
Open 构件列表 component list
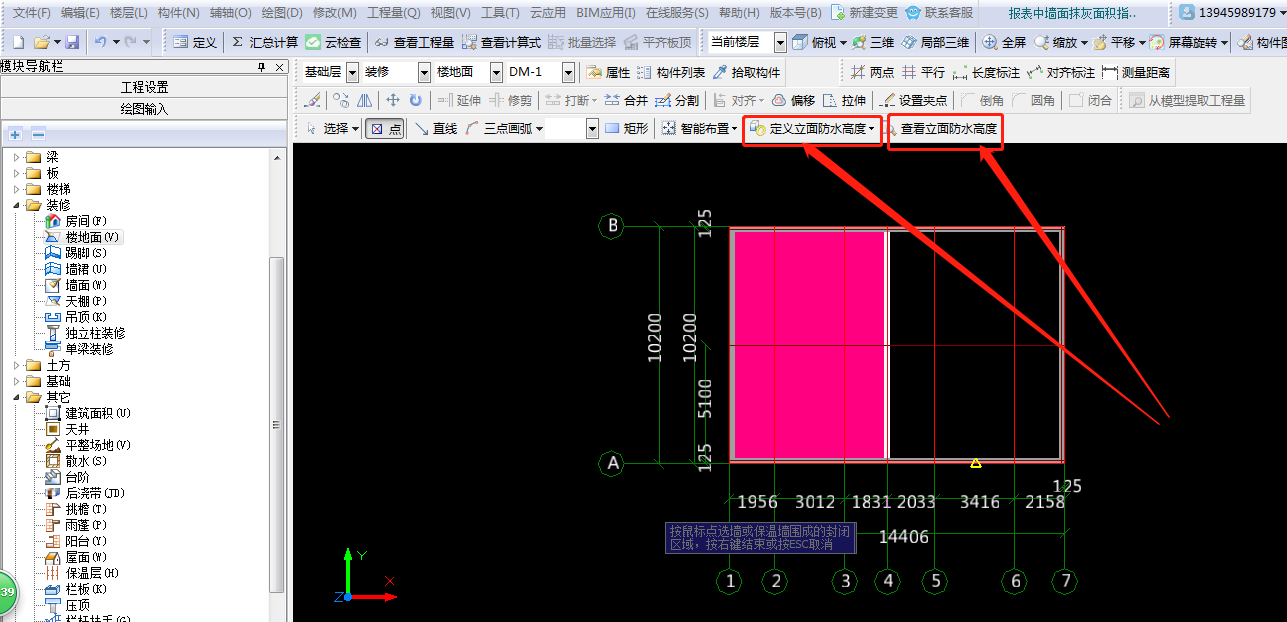(x=671, y=73)
